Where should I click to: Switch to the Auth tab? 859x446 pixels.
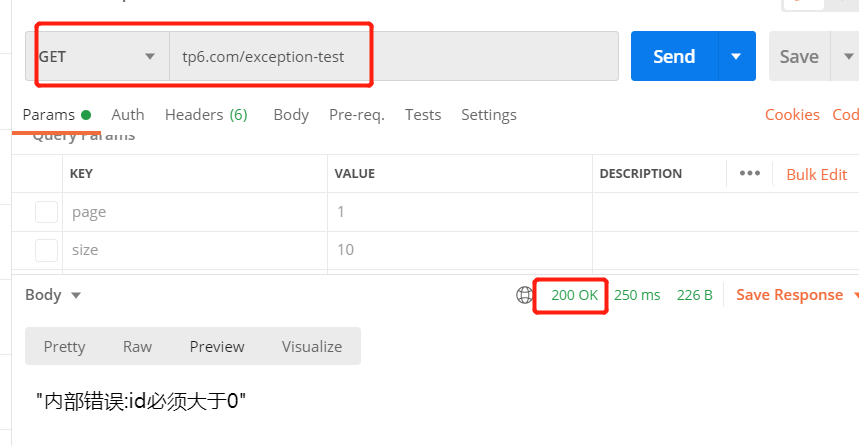[128, 115]
